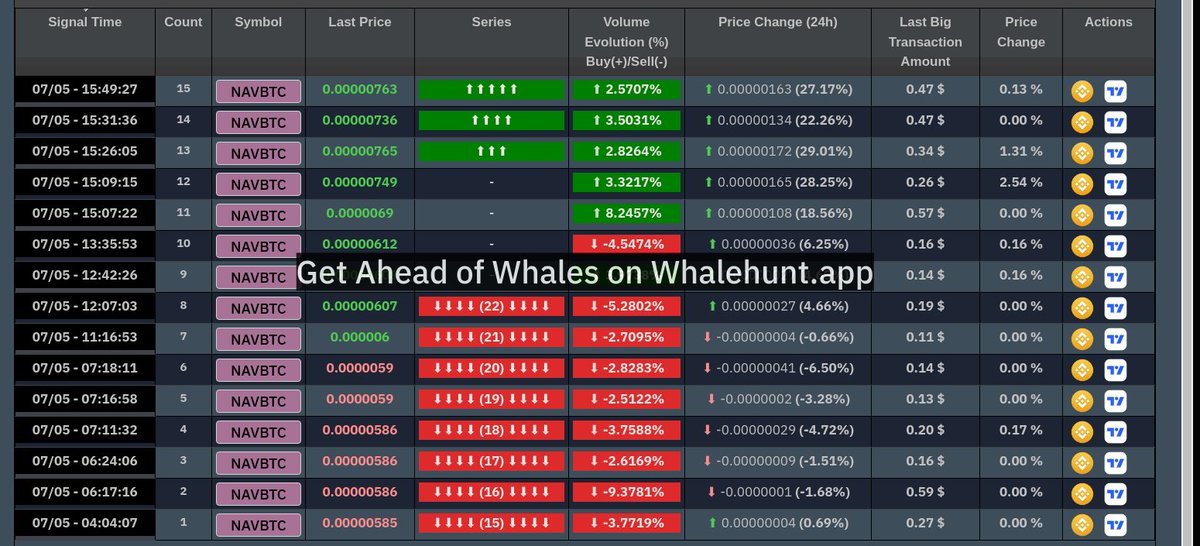
Task: Click price change value 2.54 %
Action: (1021, 183)
